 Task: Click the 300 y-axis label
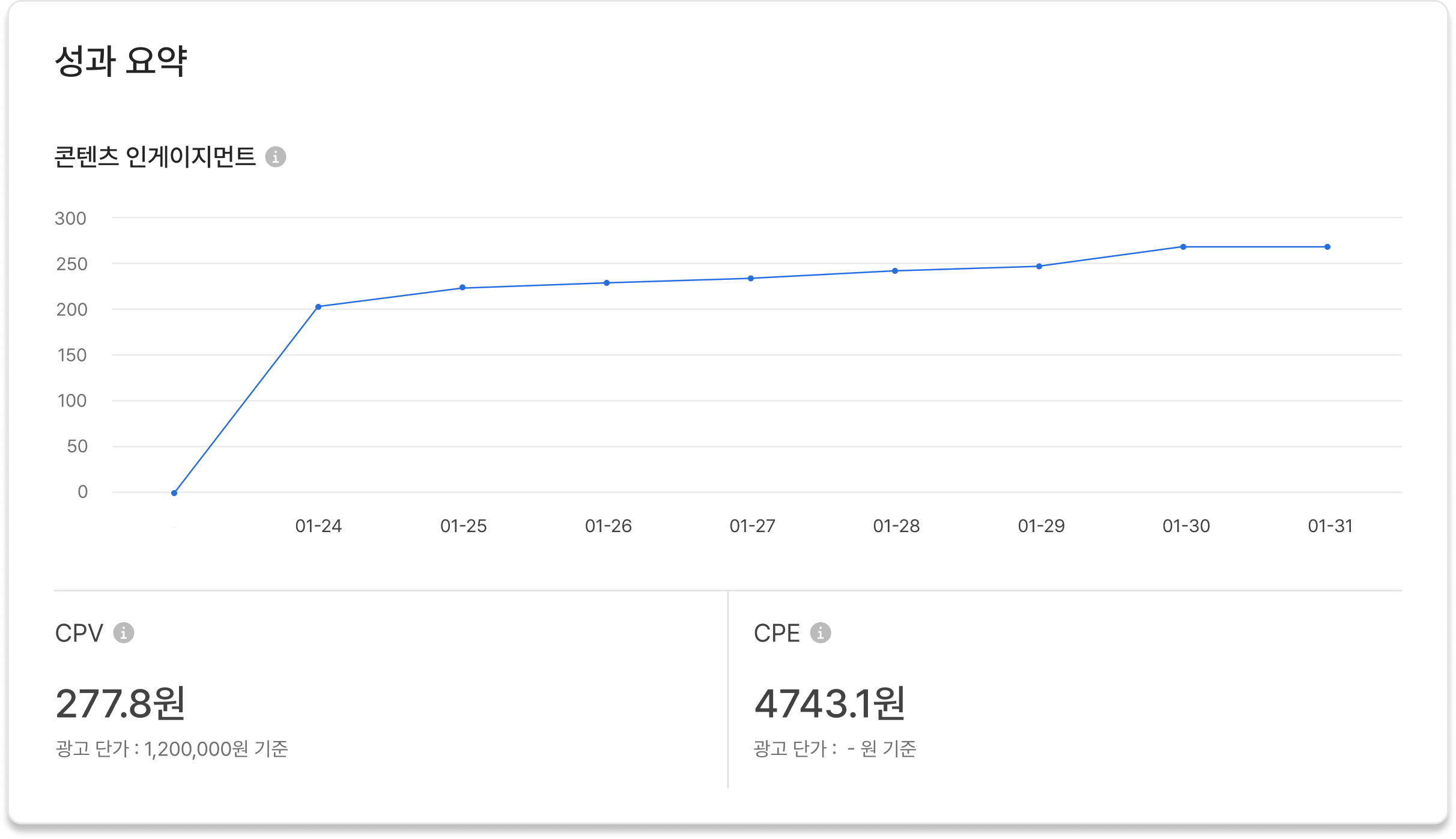tap(71, 219)
